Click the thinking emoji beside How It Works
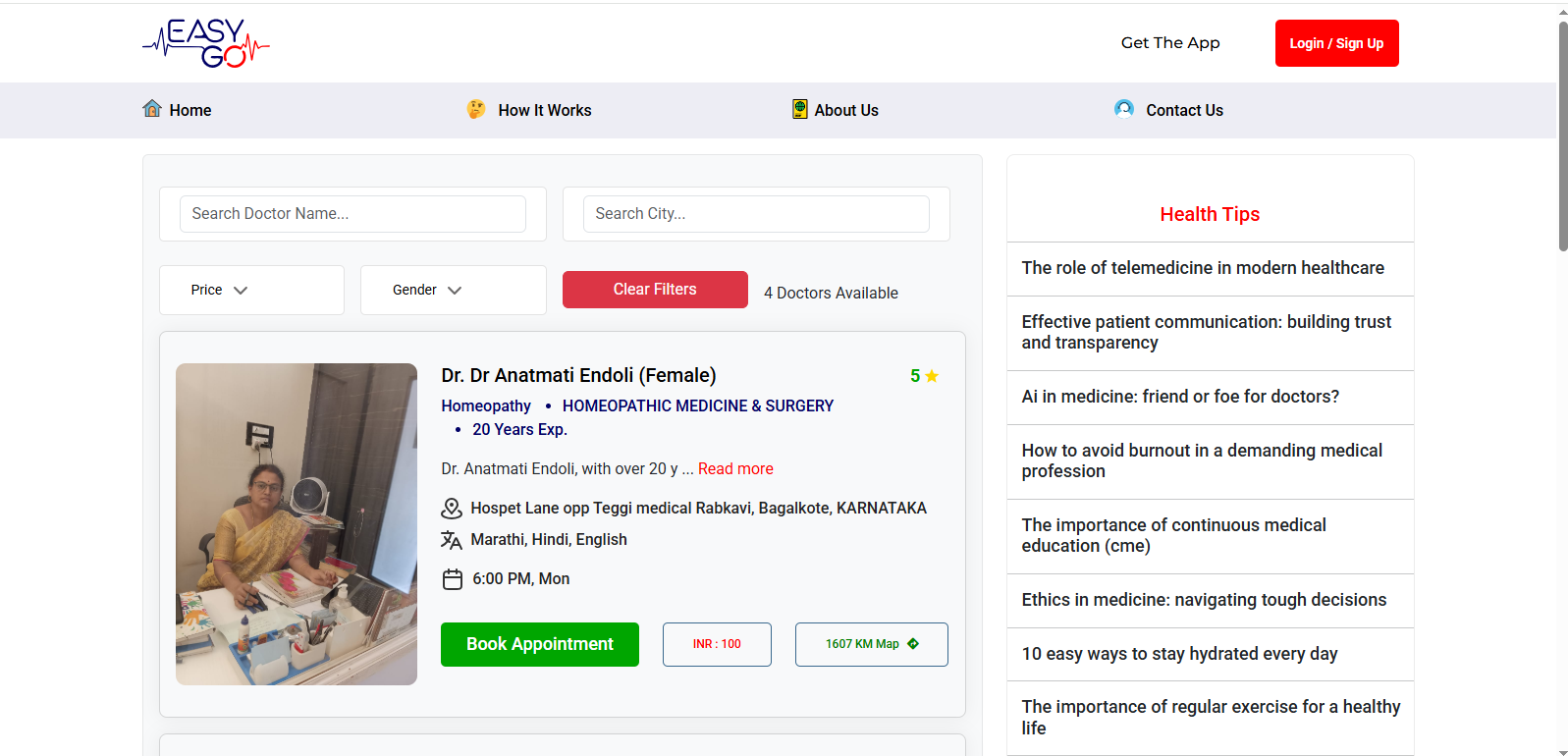The image size is (1568, 756). tap(476, 109)
